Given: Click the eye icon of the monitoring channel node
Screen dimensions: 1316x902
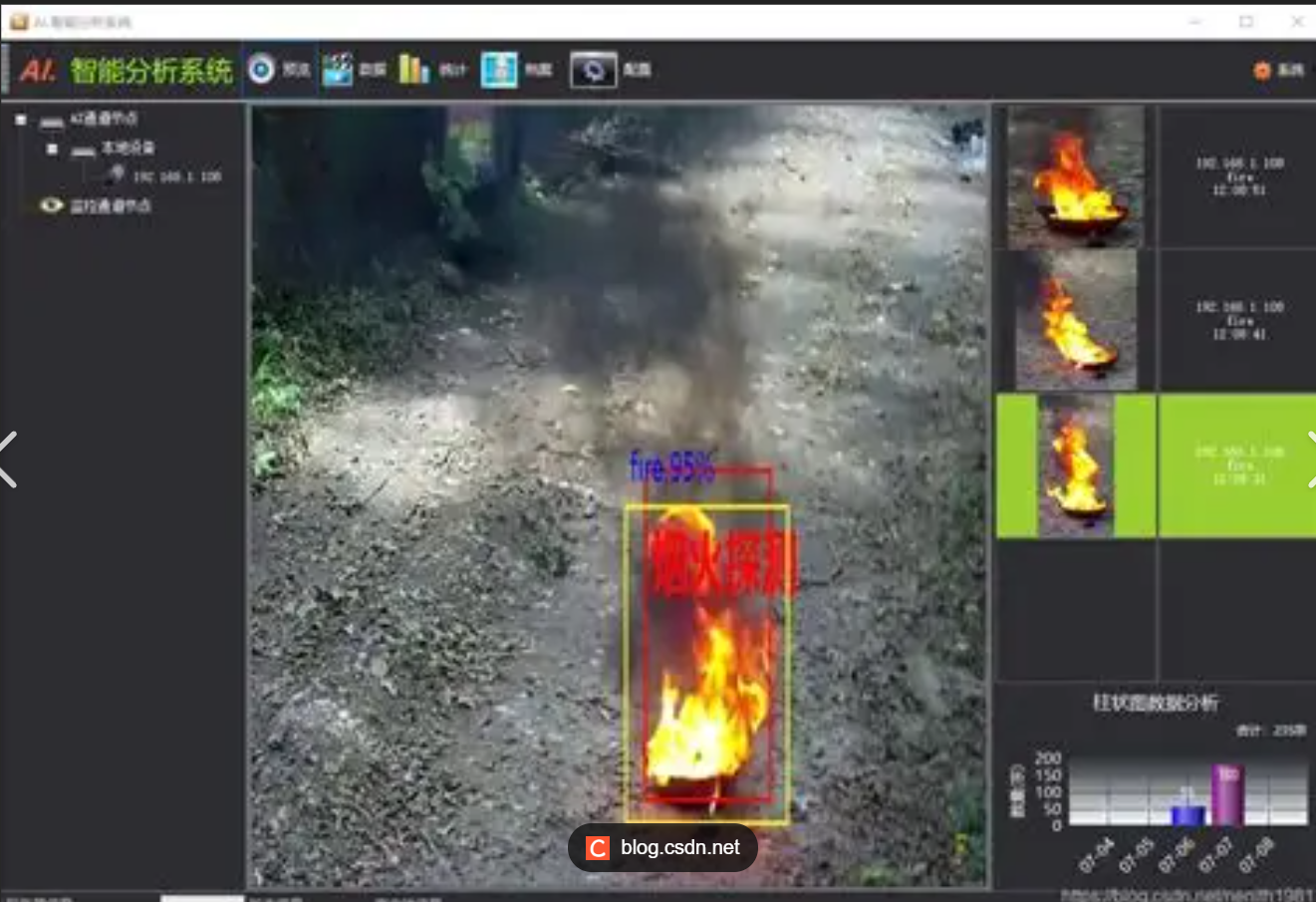Looking at the screenshot, I should [52, 205].
